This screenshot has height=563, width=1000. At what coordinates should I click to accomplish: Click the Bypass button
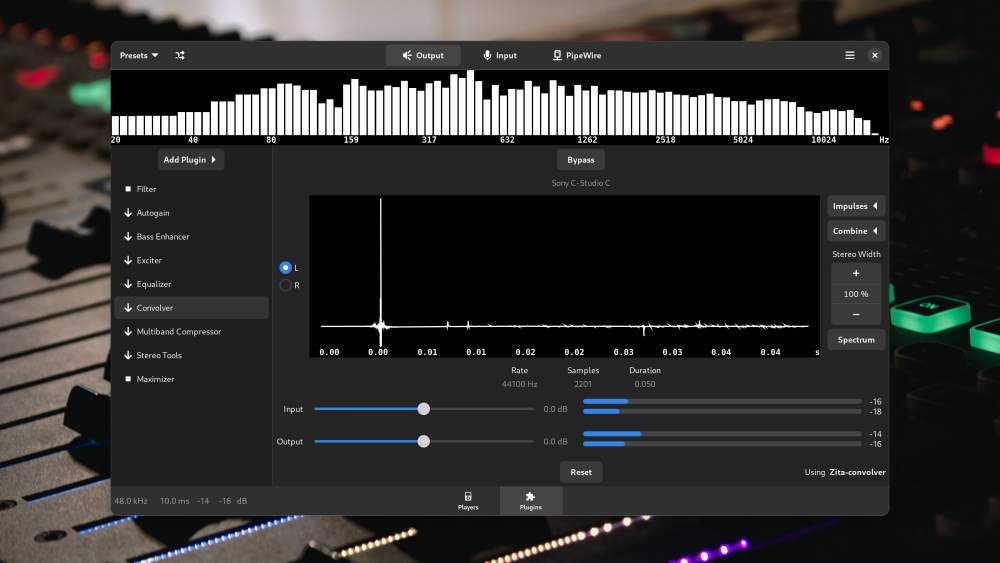click(580, 160)
